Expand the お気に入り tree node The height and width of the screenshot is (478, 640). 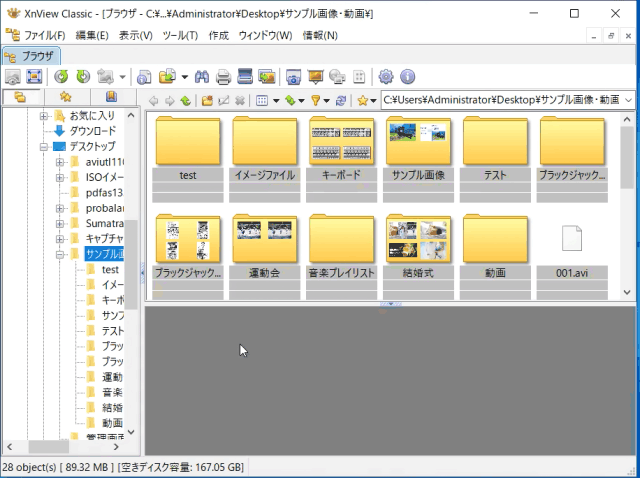(44, 116)
